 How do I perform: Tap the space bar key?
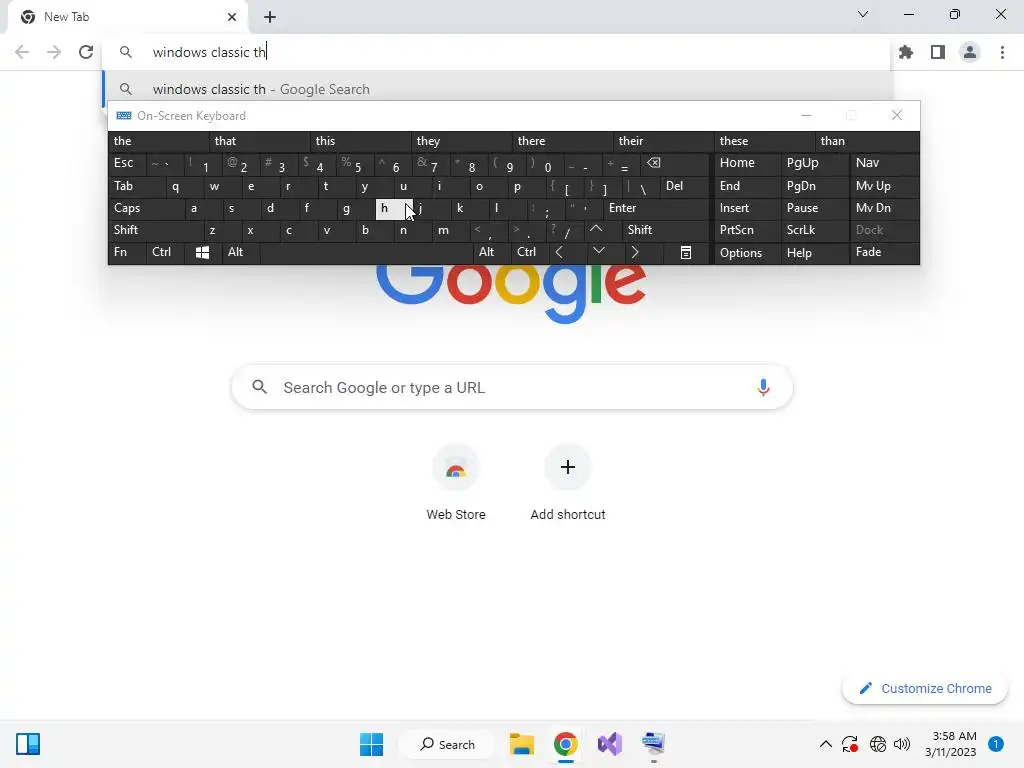coord(366,253)
